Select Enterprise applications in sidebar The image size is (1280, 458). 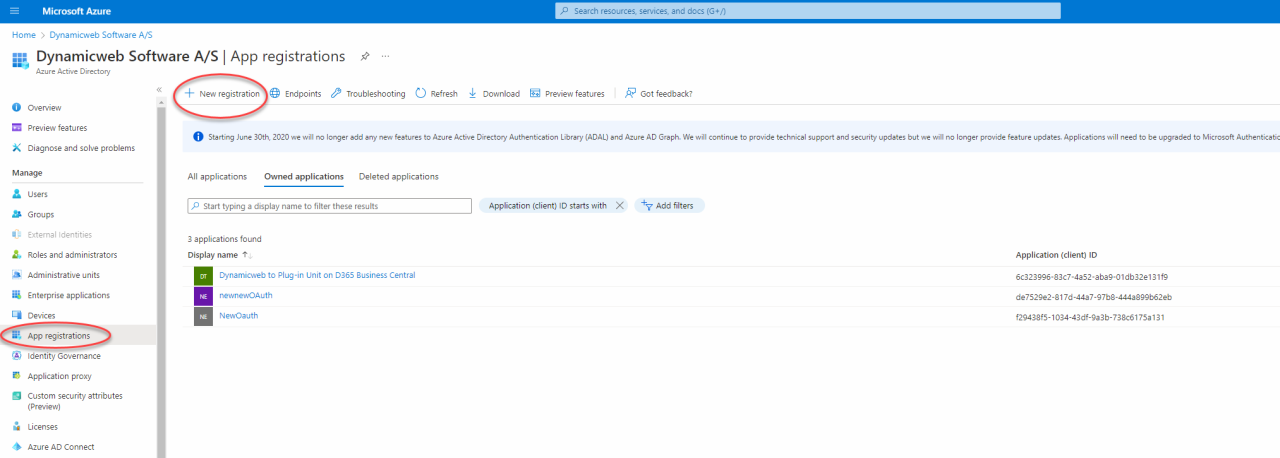point(69,295)
